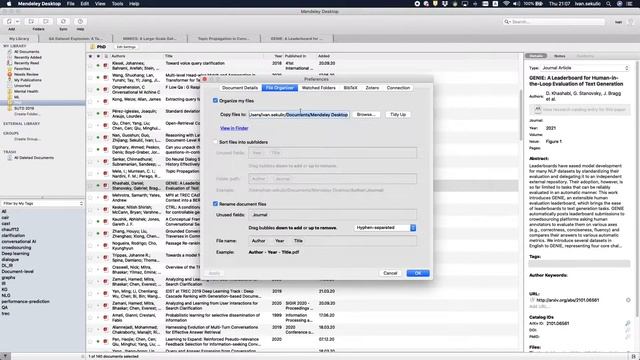
Task: Select the 'Deep learning' tag
Action: [x=15, y=253]
